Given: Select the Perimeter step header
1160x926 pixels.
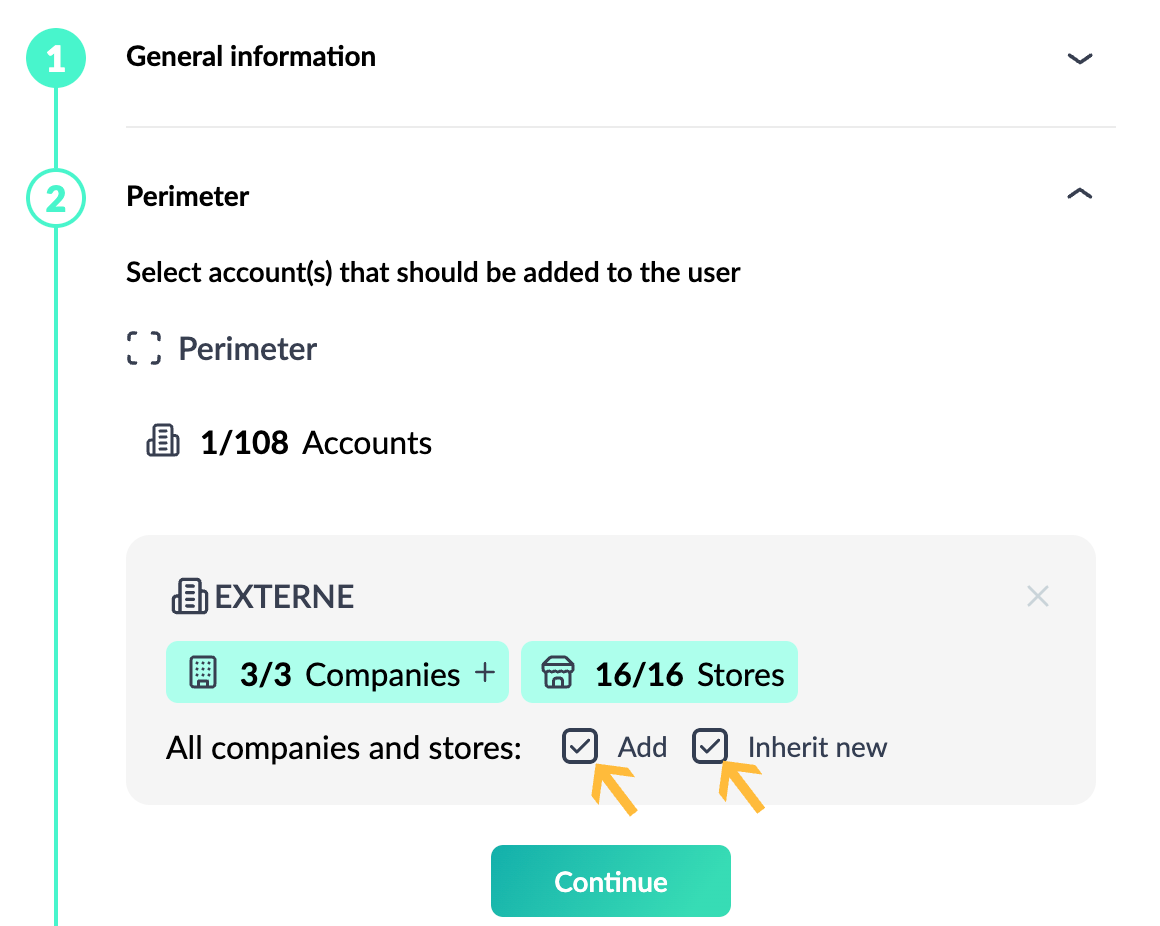Looking at the screenshot, I should coord(187,197).
